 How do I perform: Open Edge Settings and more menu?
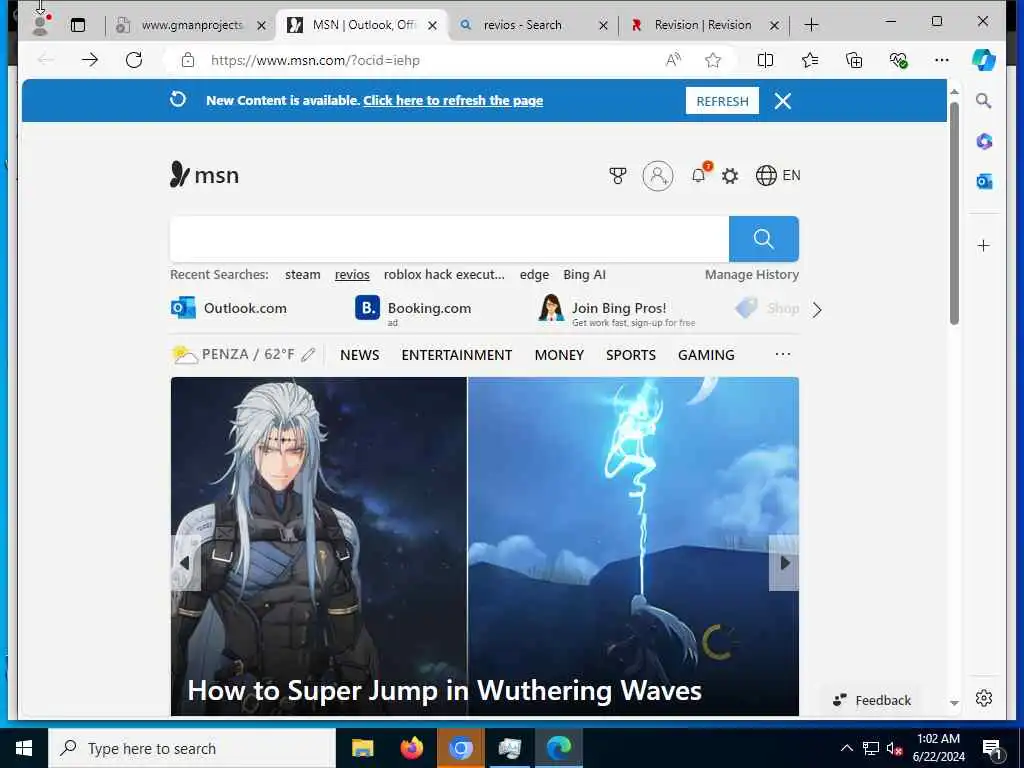click(942, 60)
